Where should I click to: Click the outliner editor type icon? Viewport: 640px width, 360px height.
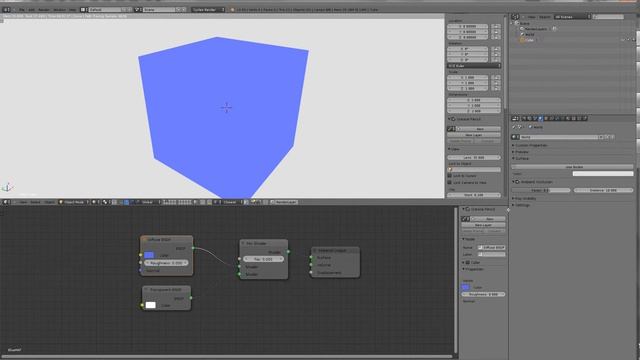coord(515,17)
